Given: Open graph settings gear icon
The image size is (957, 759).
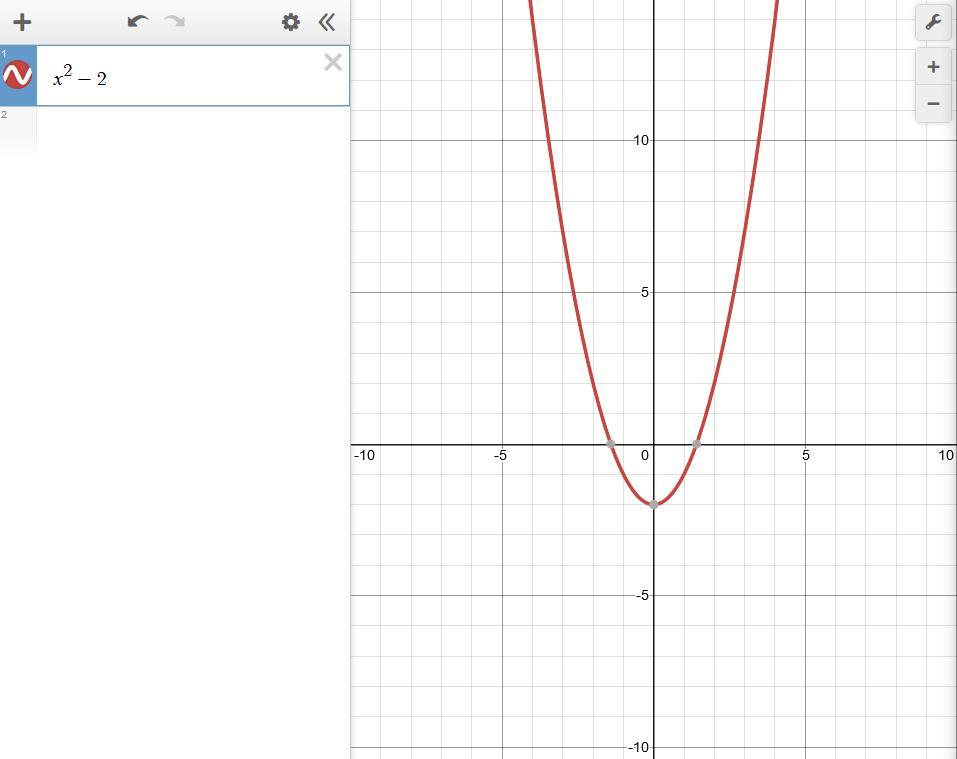Looking at the screenshot, I should click(x=291, y=23).
